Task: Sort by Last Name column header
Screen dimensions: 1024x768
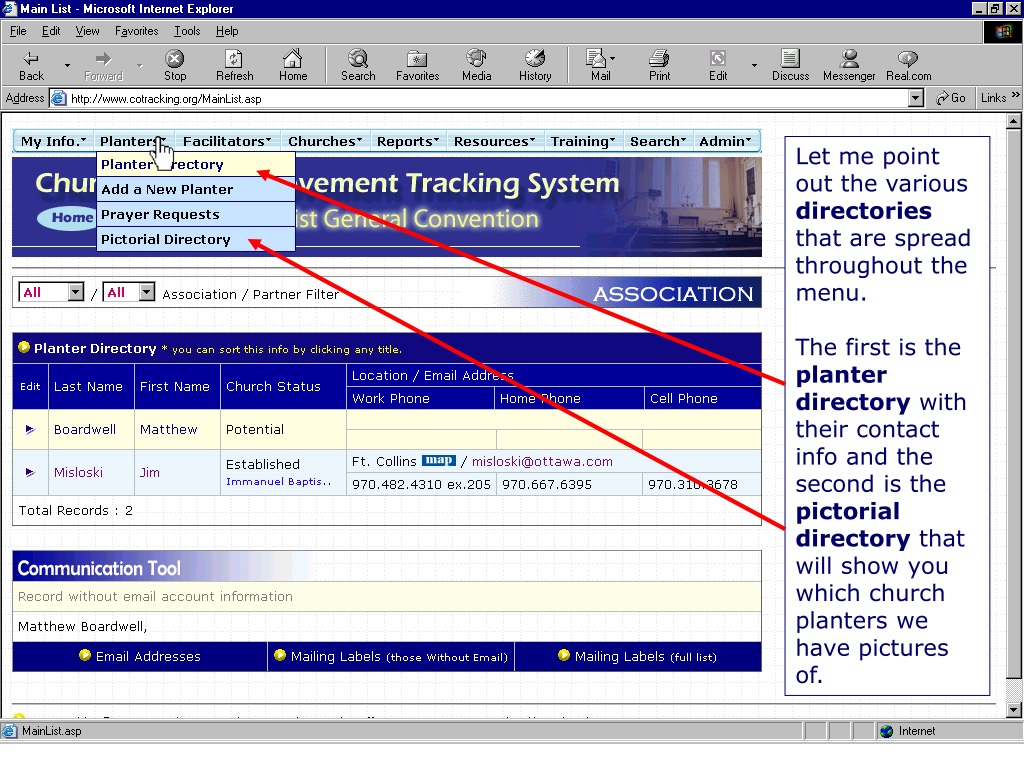Action: point(88,386)
